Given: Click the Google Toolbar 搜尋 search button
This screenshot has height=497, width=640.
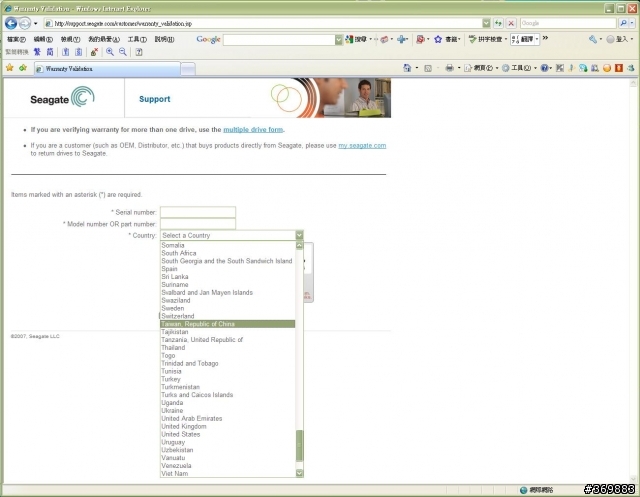Looking at the screenshot, I should coord(356,39).
